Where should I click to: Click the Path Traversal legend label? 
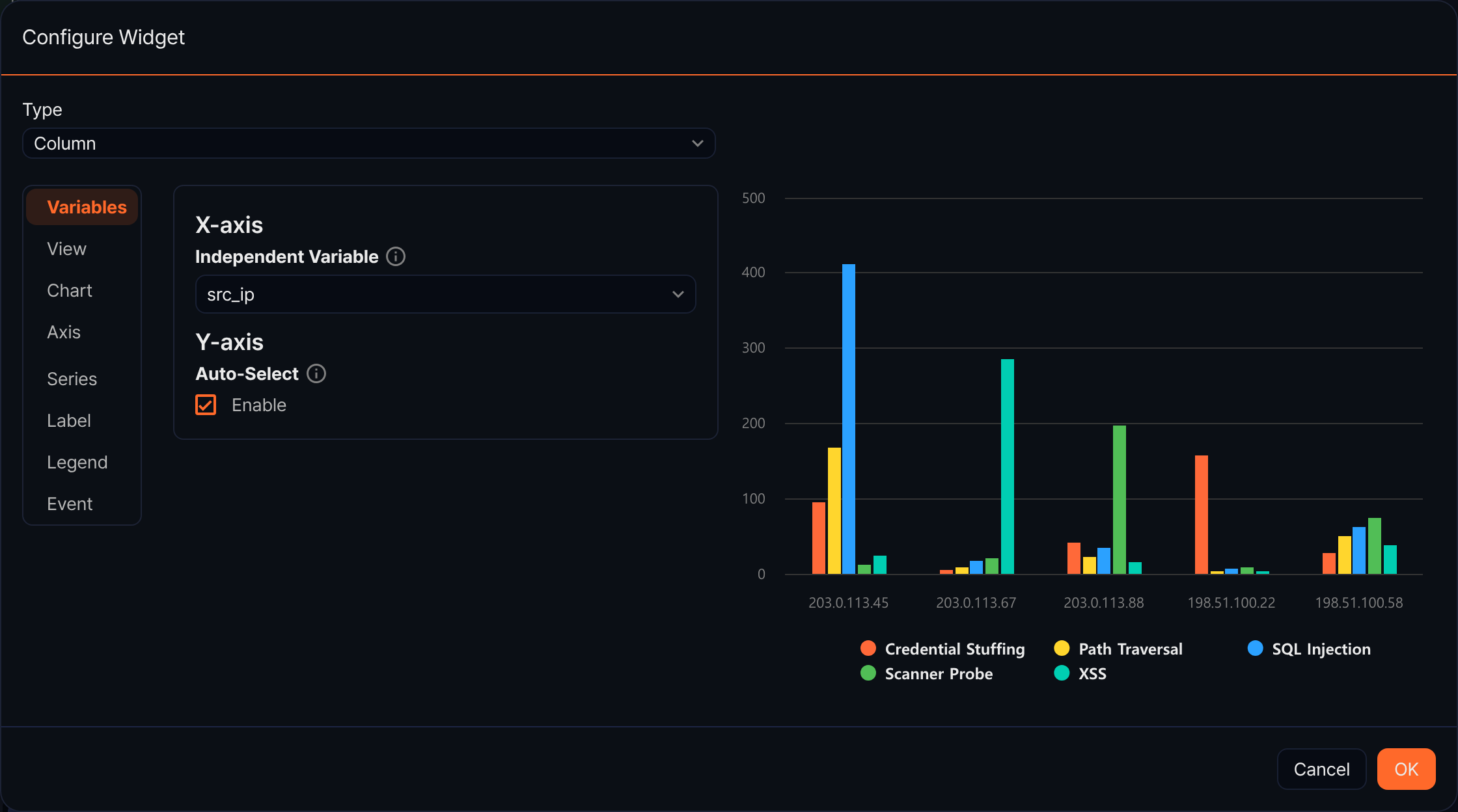(x=1131, y=649)
